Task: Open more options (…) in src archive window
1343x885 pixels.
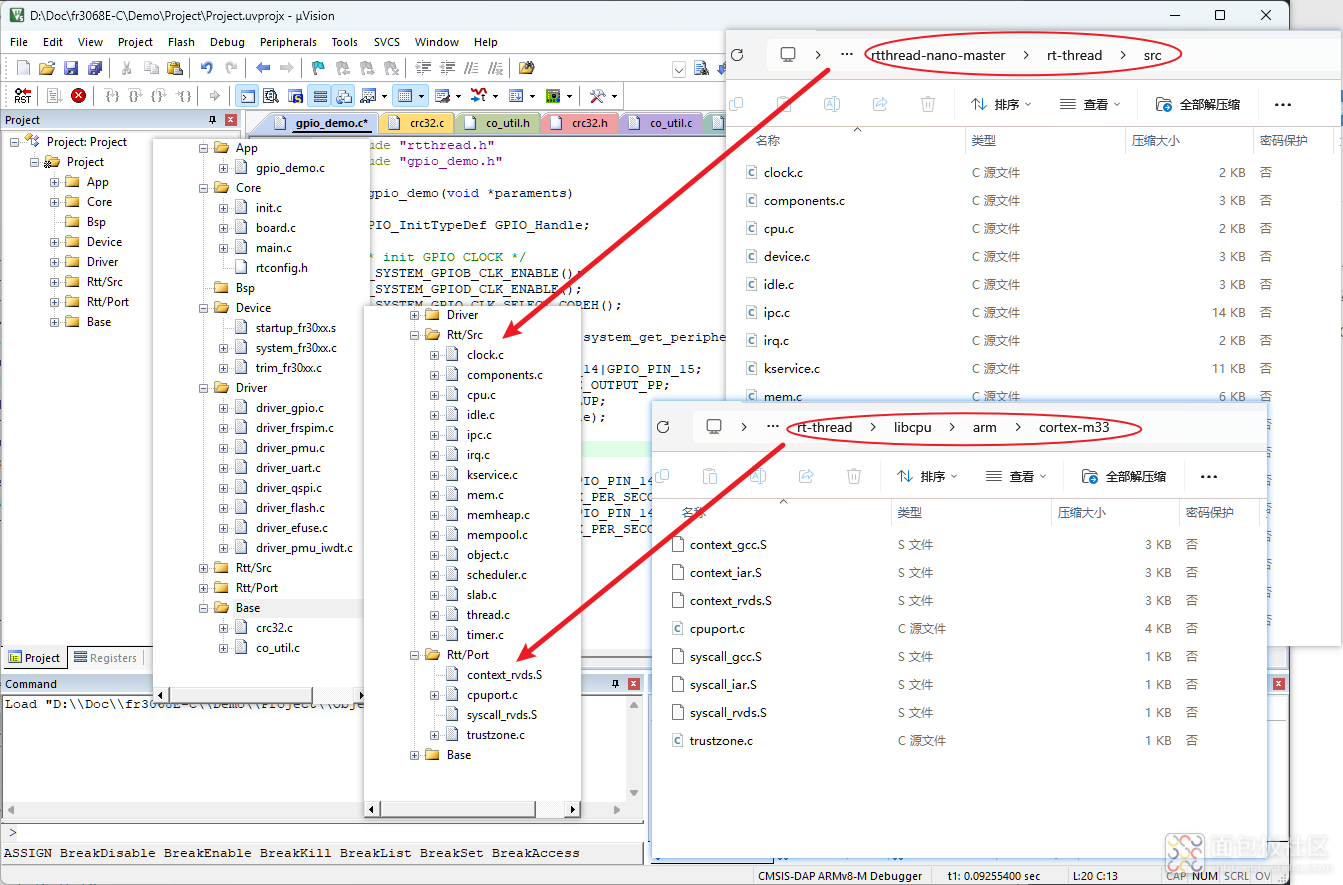Action: pos(1283,104)
